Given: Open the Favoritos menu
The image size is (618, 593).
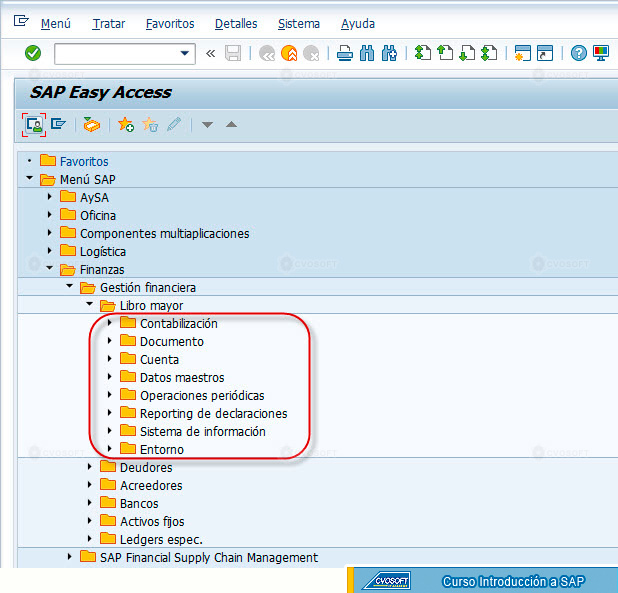Looking at the screenshot, I should coord(170,24).
